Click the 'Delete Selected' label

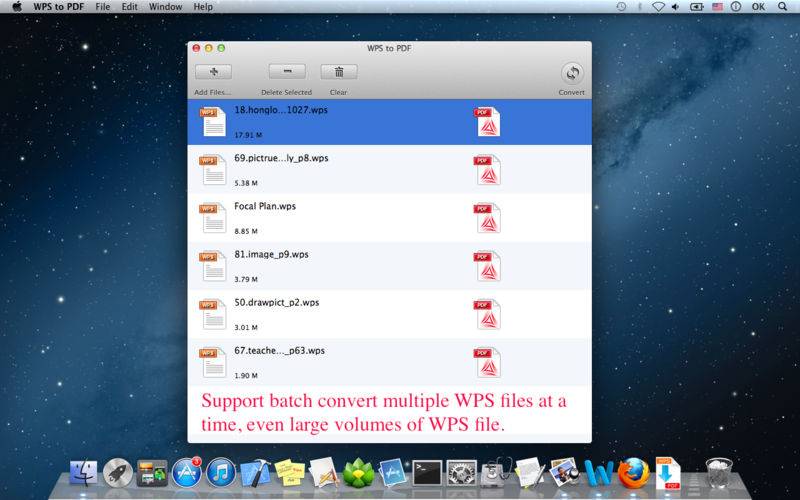pos(286,92)
